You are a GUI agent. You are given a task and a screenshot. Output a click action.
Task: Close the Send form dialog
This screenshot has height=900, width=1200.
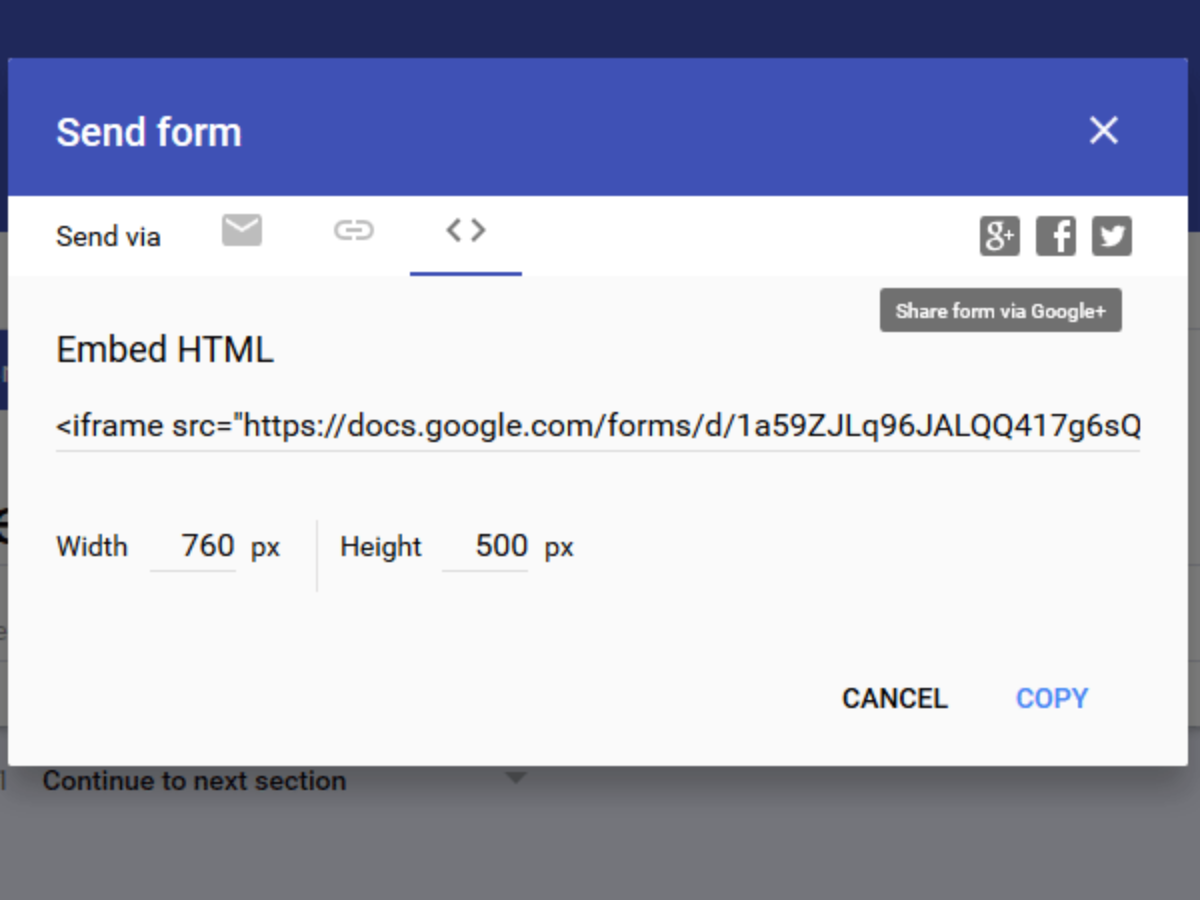click(1104, 130)
